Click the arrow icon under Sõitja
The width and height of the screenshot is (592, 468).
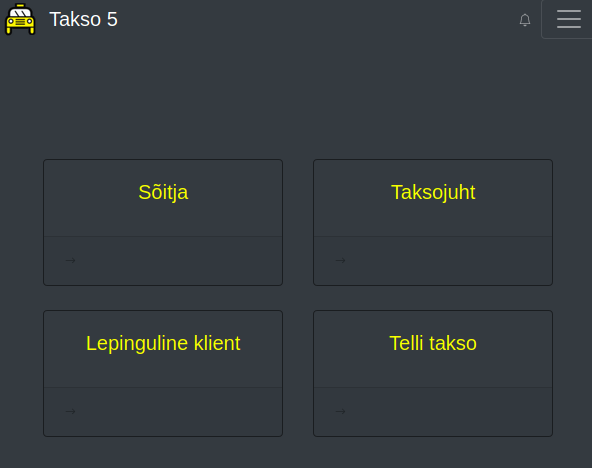(x=70, y=260)
